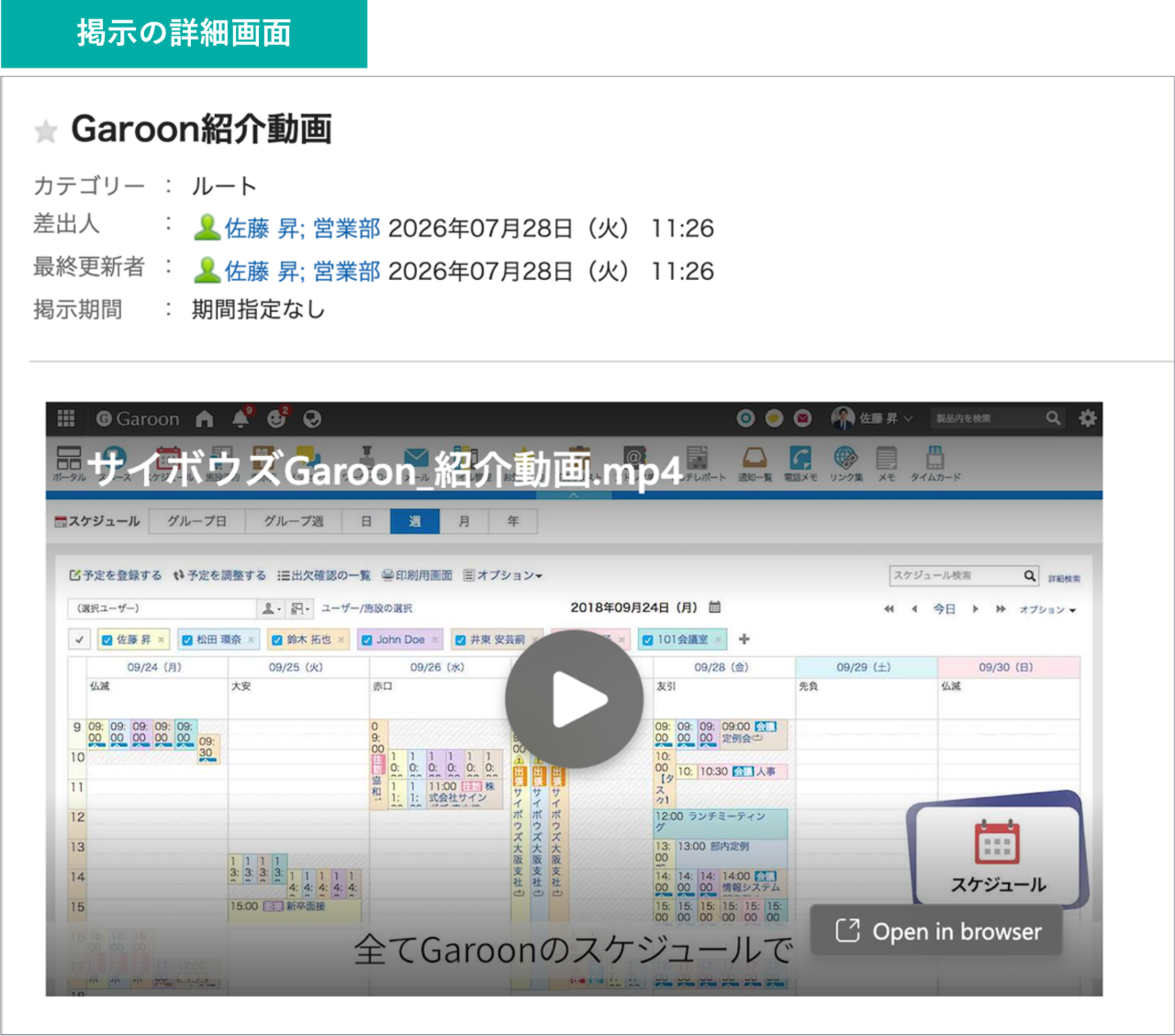
Task: Click 予定を調整する link
Action: coord(220,575)
